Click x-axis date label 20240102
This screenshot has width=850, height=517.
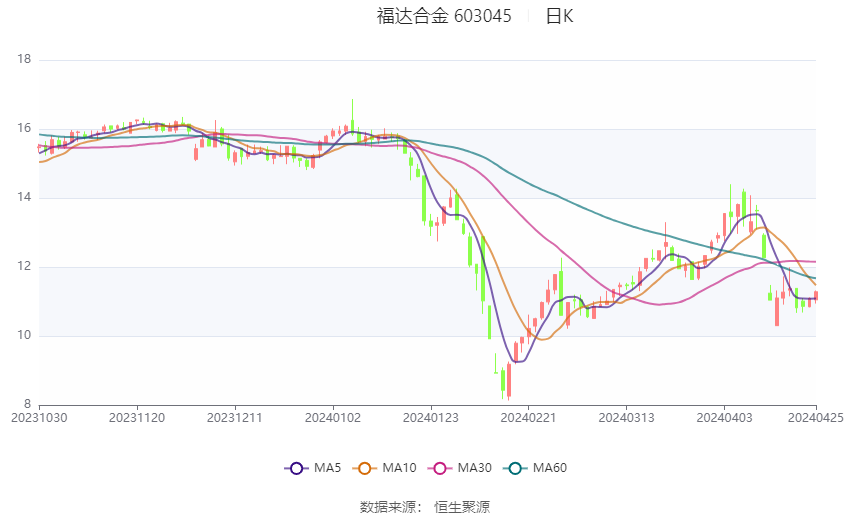click(333, 418)
